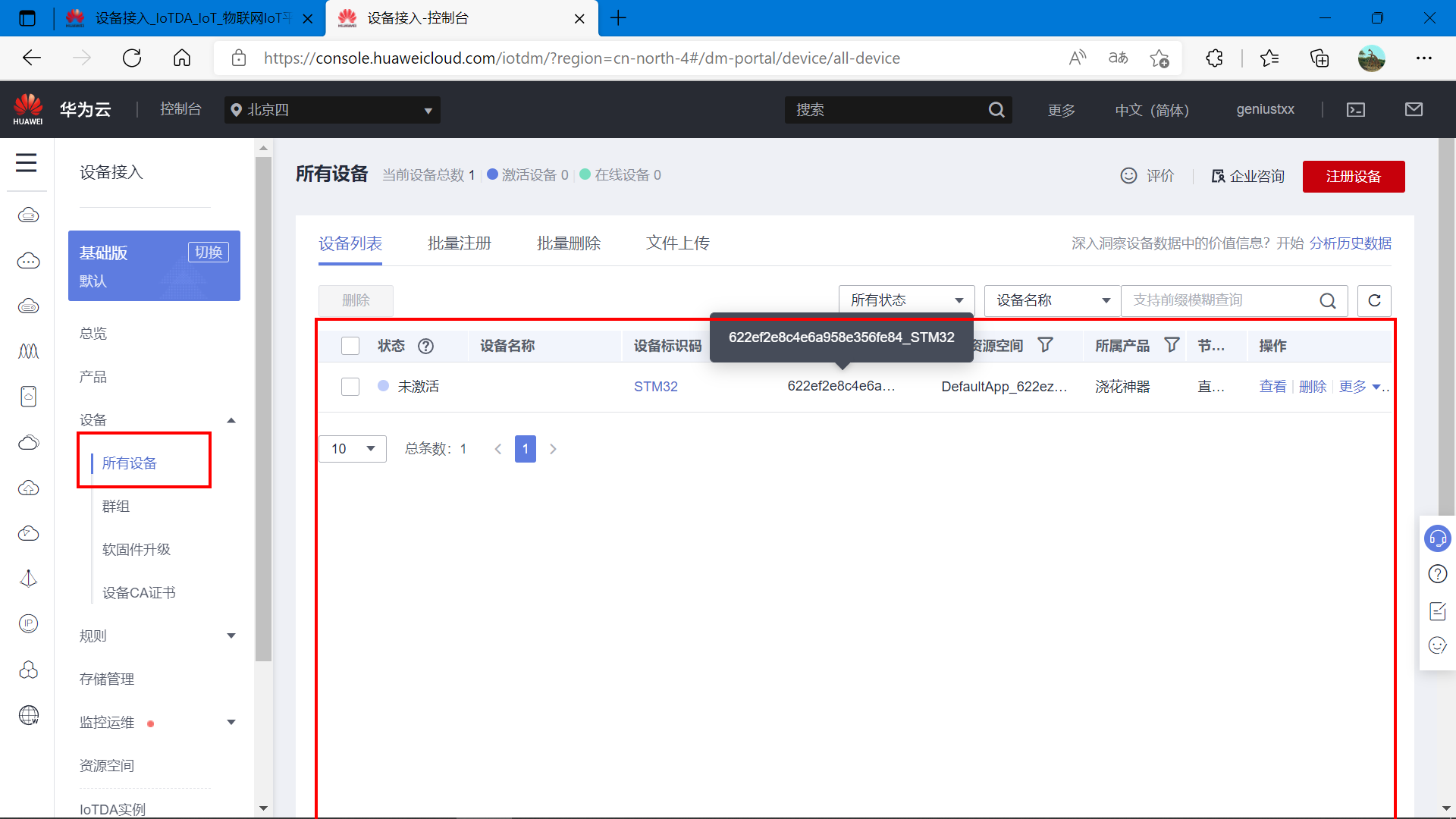Open browser collections icon
This screenshot has height=819, width=1456.
click(x=1319, y=58)
